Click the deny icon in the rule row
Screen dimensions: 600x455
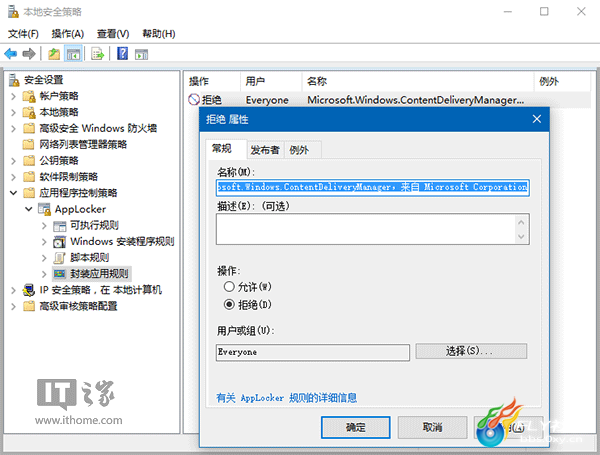click(194, 99)
